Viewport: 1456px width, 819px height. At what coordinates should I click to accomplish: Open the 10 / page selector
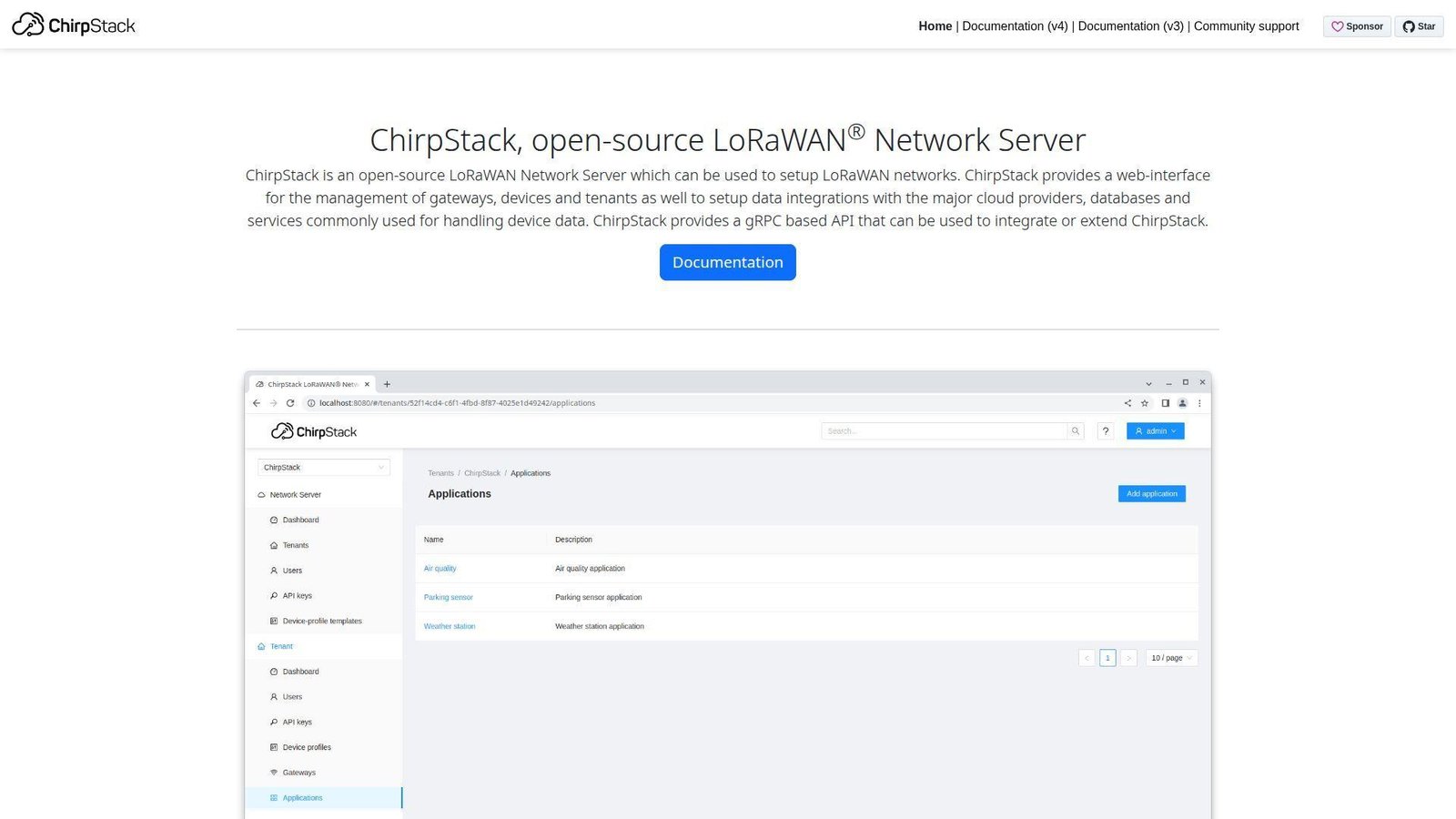(1170, 657)
